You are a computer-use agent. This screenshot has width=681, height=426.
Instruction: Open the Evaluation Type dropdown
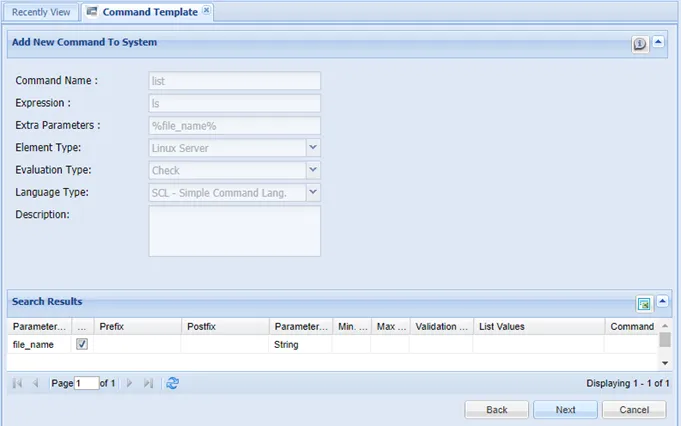(x=312, y=170)
